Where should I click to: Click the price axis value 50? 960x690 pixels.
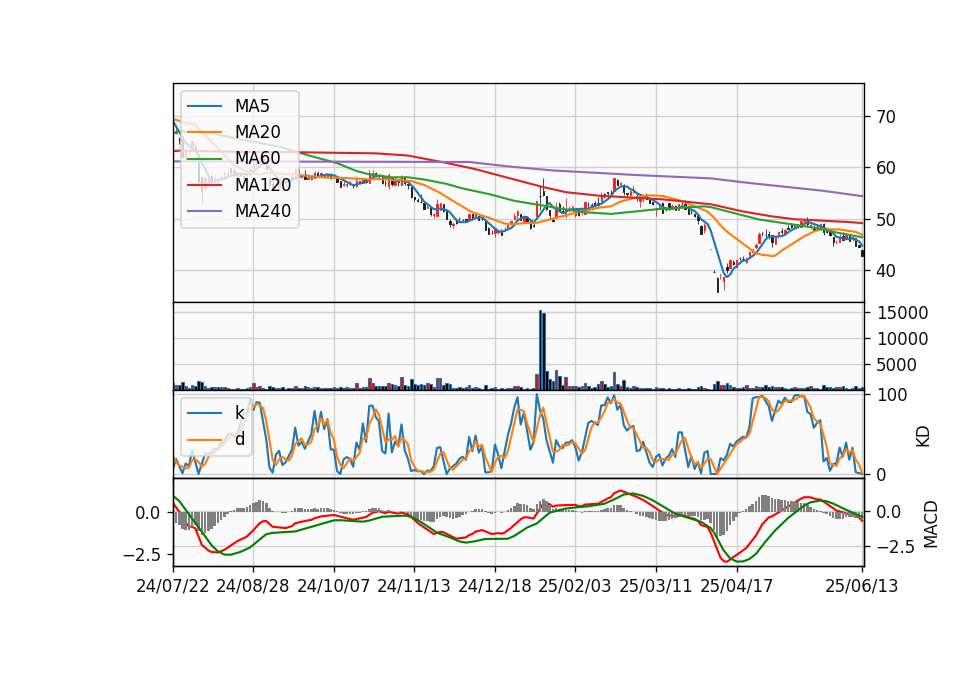pyautogui.click(x=886, y=219)
